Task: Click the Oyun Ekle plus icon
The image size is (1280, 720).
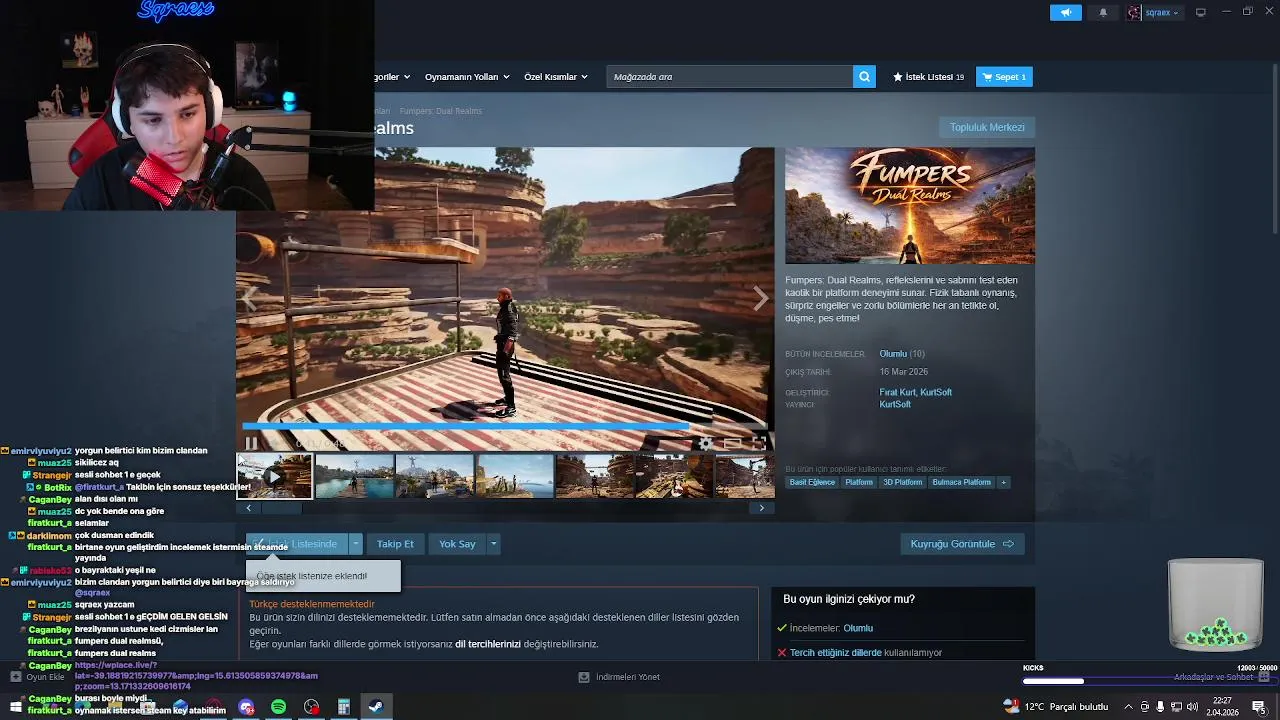Action: 15,677
